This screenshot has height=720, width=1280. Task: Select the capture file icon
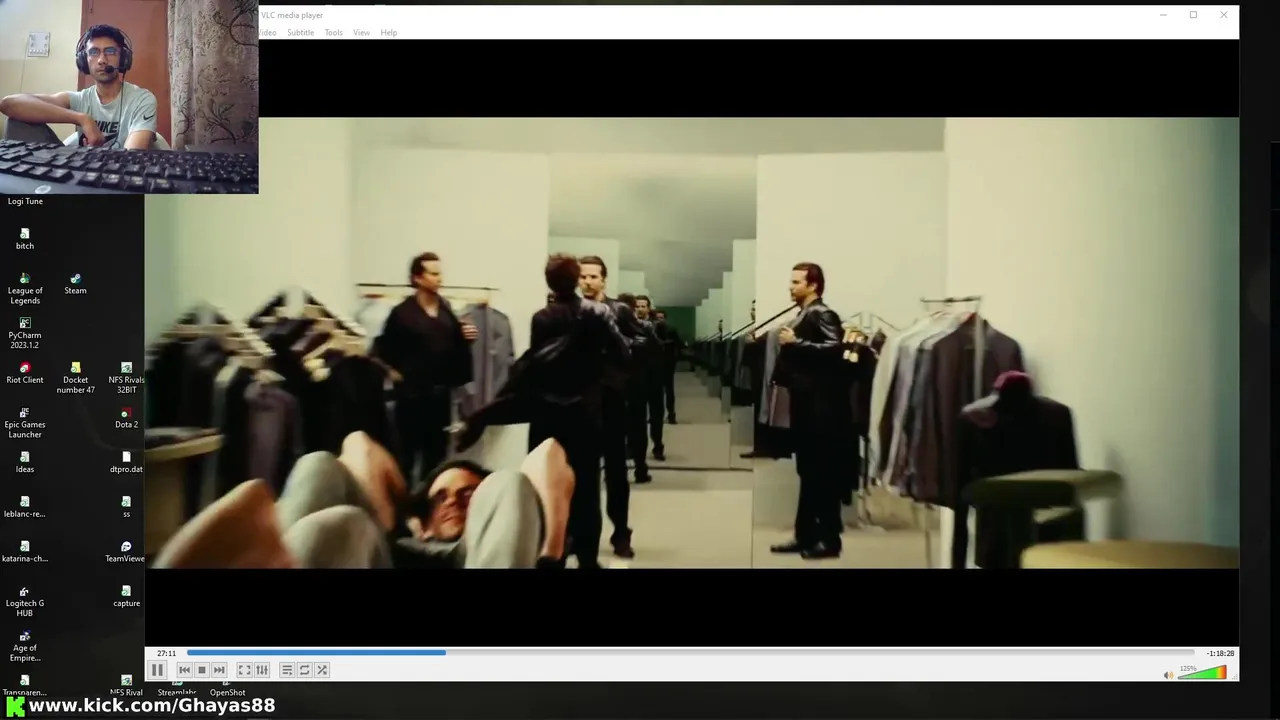pyautogui.click(x=126, y=596)
